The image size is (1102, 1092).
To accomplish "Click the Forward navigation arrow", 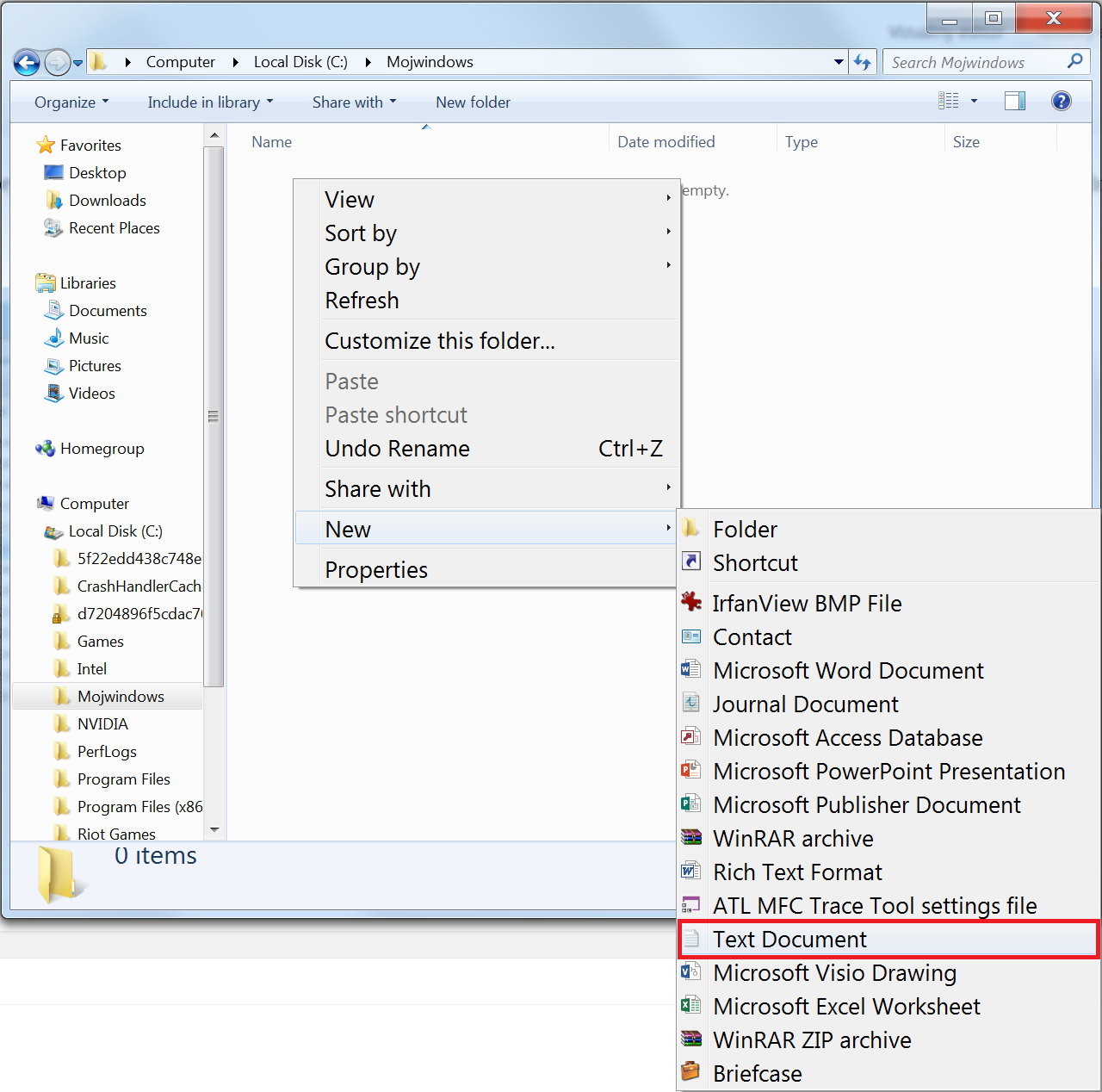I will 57,62.
